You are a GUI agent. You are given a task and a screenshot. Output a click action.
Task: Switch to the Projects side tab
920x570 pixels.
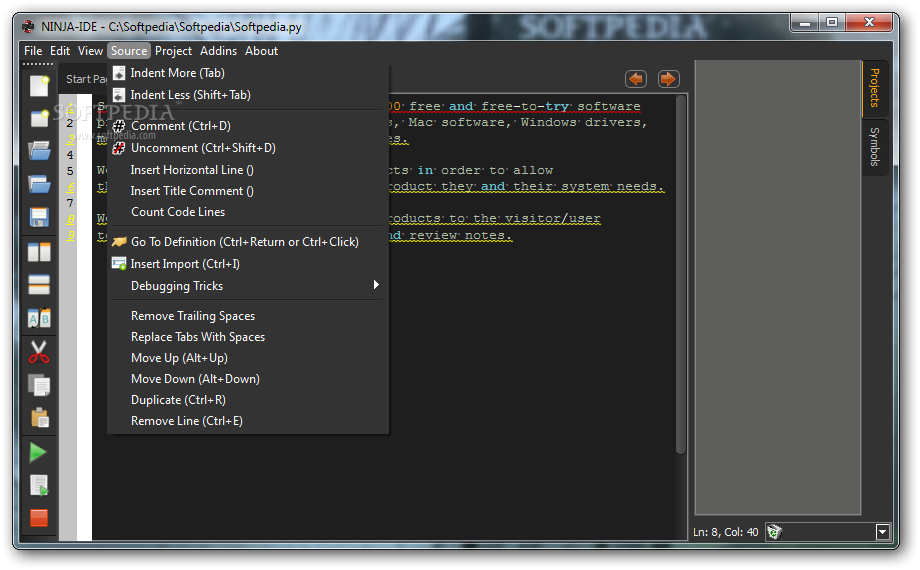(x=874, y=88)
